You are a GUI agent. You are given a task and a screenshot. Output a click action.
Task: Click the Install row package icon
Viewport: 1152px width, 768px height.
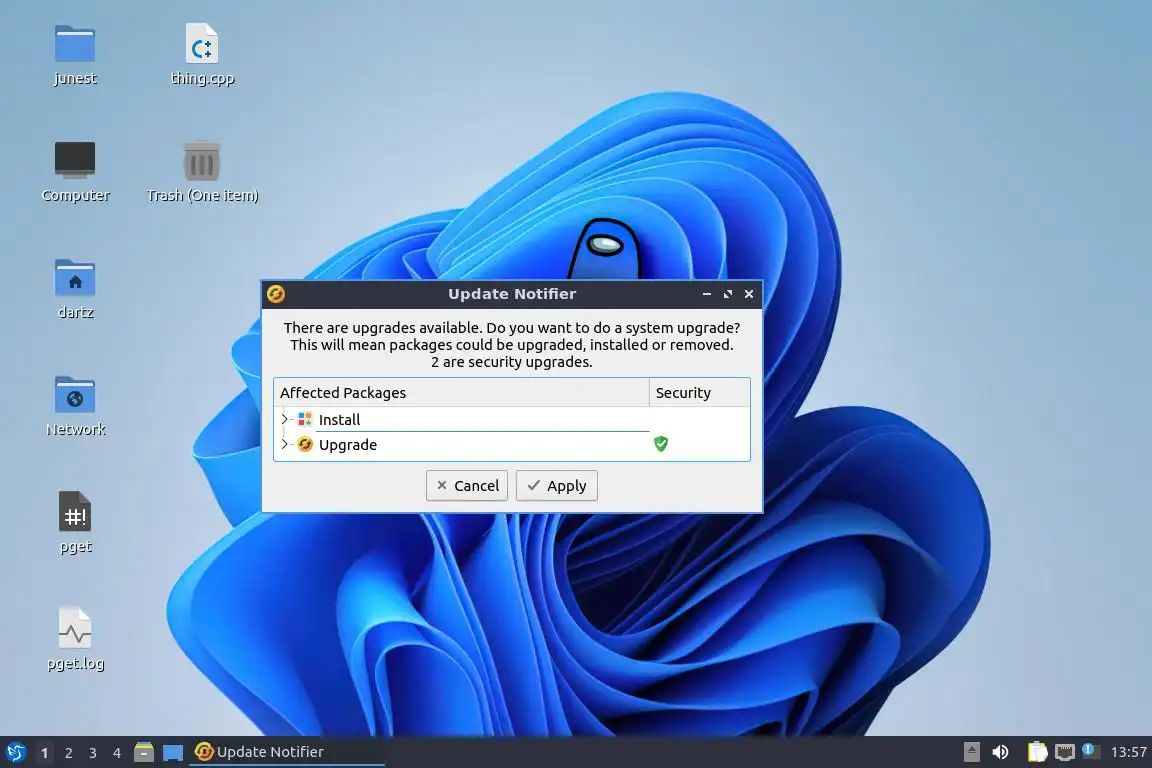[305, 420]
